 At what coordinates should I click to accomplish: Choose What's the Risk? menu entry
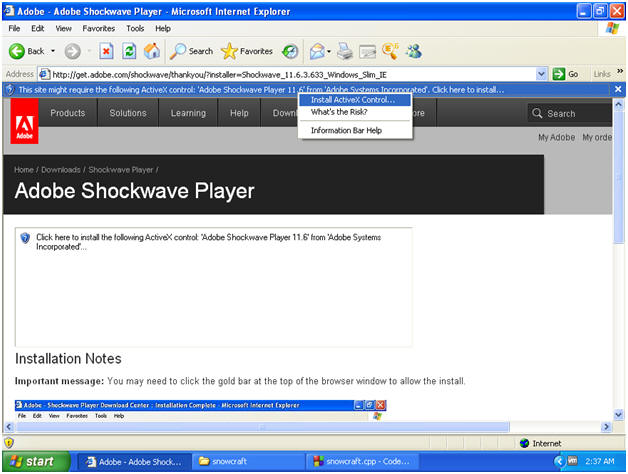(x=339, y=112)
